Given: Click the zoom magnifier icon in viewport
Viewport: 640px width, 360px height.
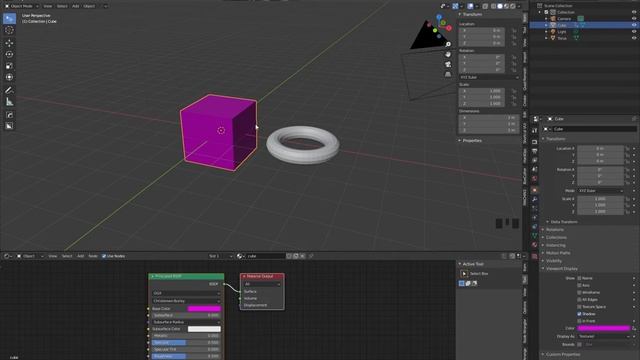Looking at the screenshot, I should (x=448, y=44).
